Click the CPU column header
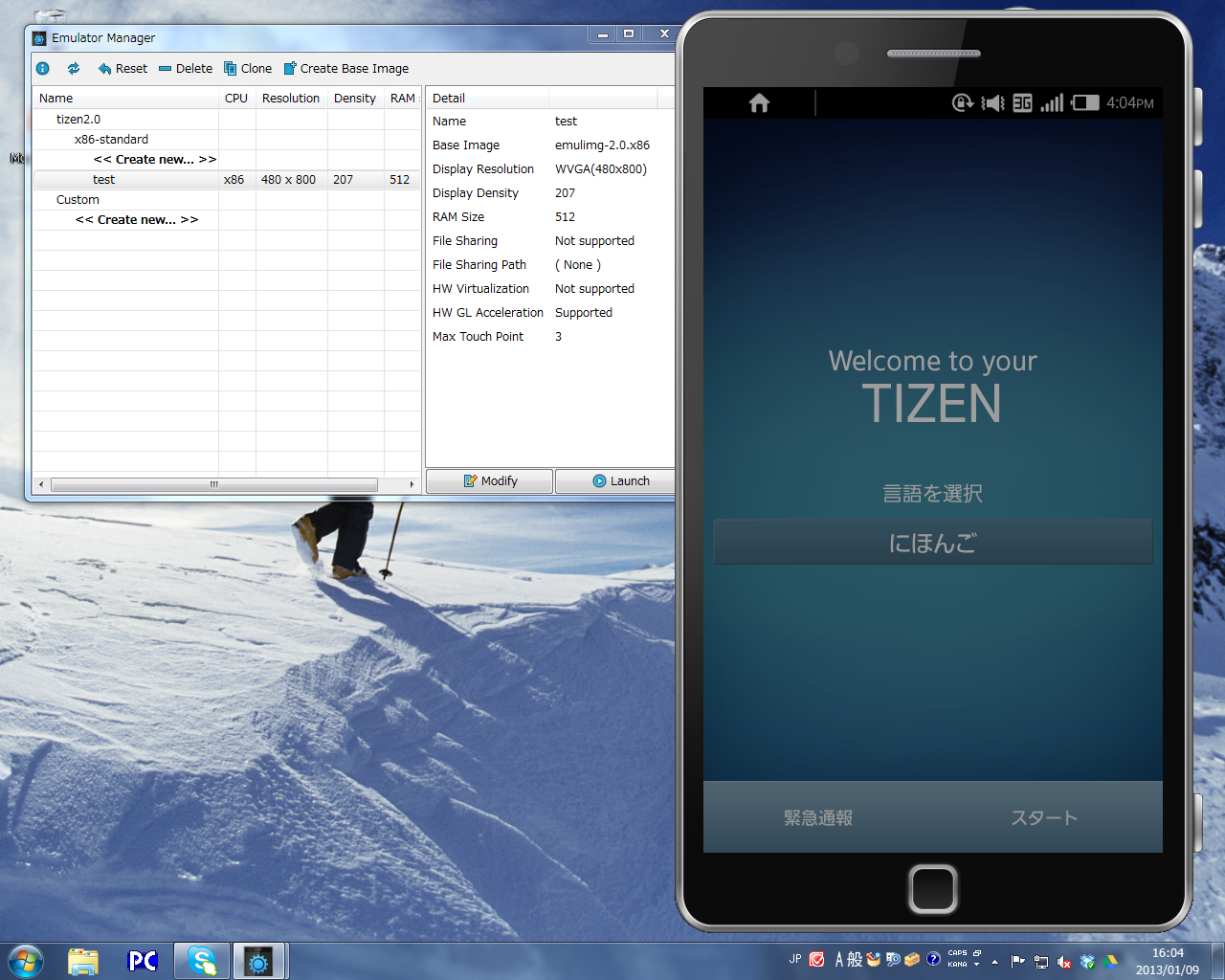This screenshot has height=980, width=1225. tap(236, 98)
